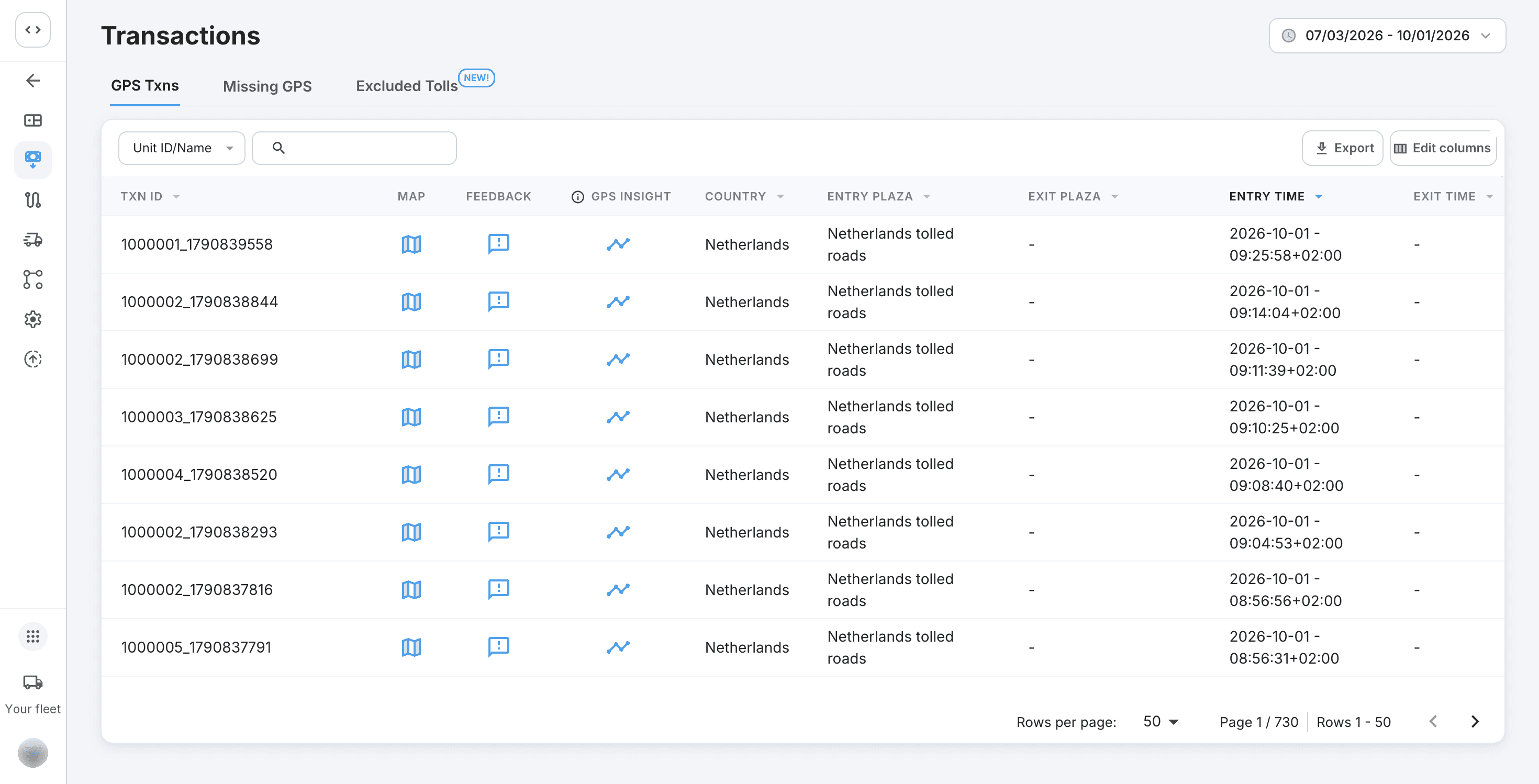Open map for transaction 1000002_1790837816

click(x=411, y=589)
